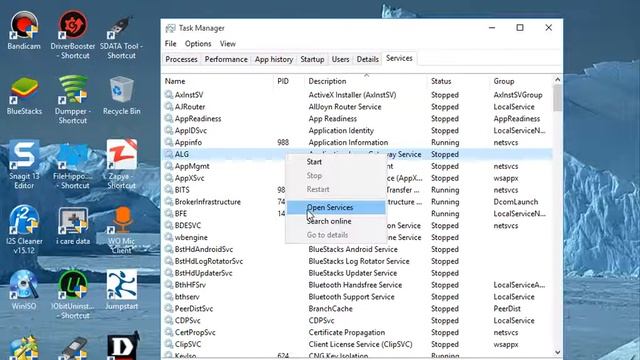Launch WO Mic Client icon
The width and height of the screenshot is (640, 360).
pos(121,230)
